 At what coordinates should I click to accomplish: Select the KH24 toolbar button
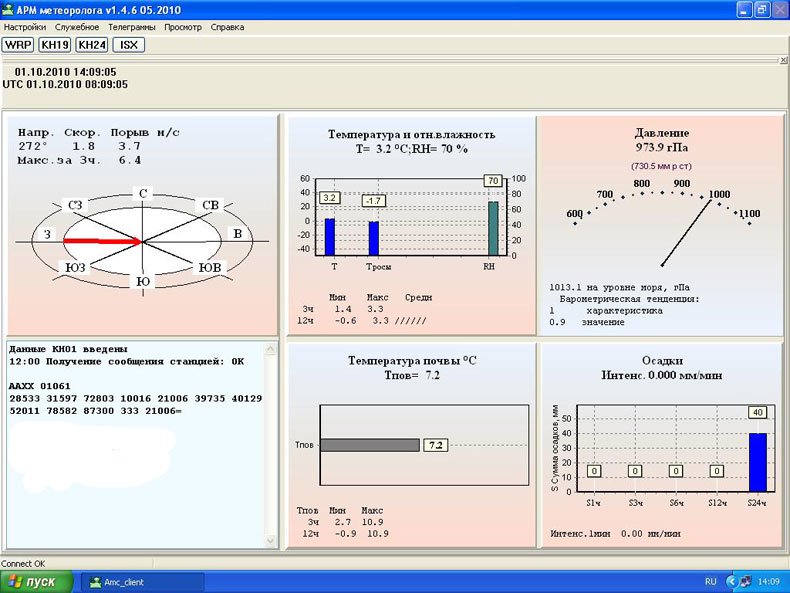[x=91, y=45]
